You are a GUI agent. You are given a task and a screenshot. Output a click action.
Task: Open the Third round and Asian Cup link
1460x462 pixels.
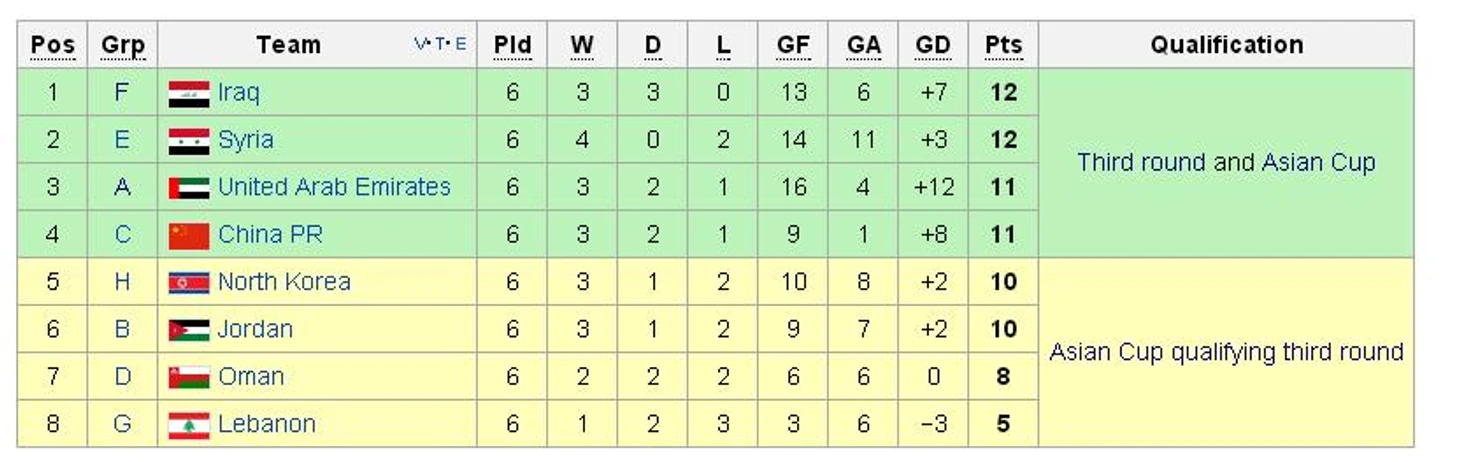pos(1226,162)
